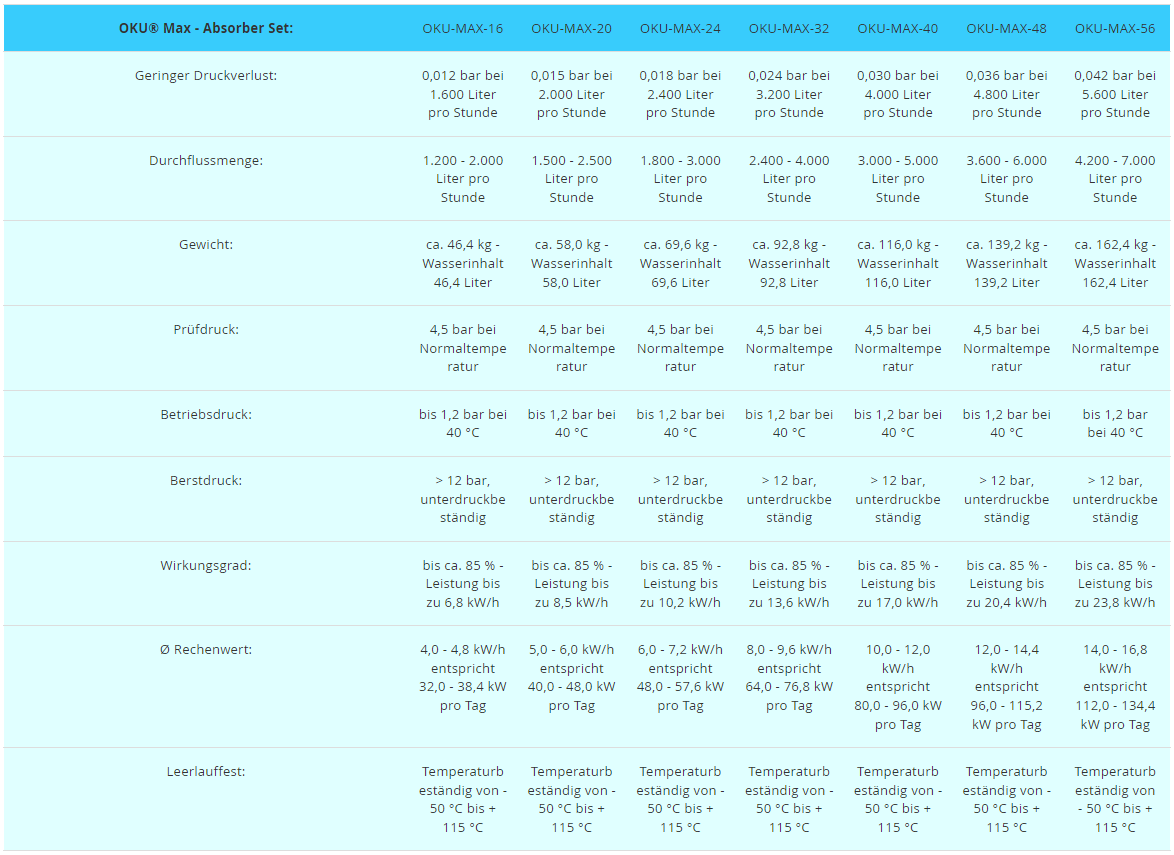Select the Gewicht row label

point(206,245)
